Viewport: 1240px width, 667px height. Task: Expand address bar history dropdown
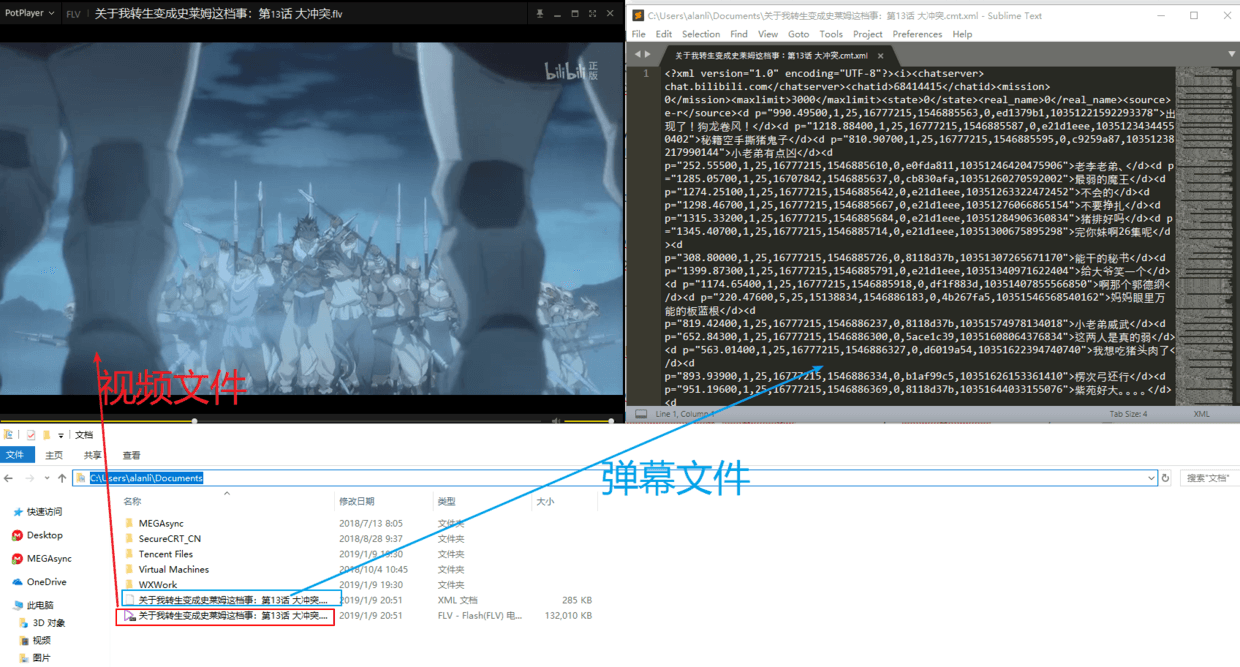point(1150,478)
